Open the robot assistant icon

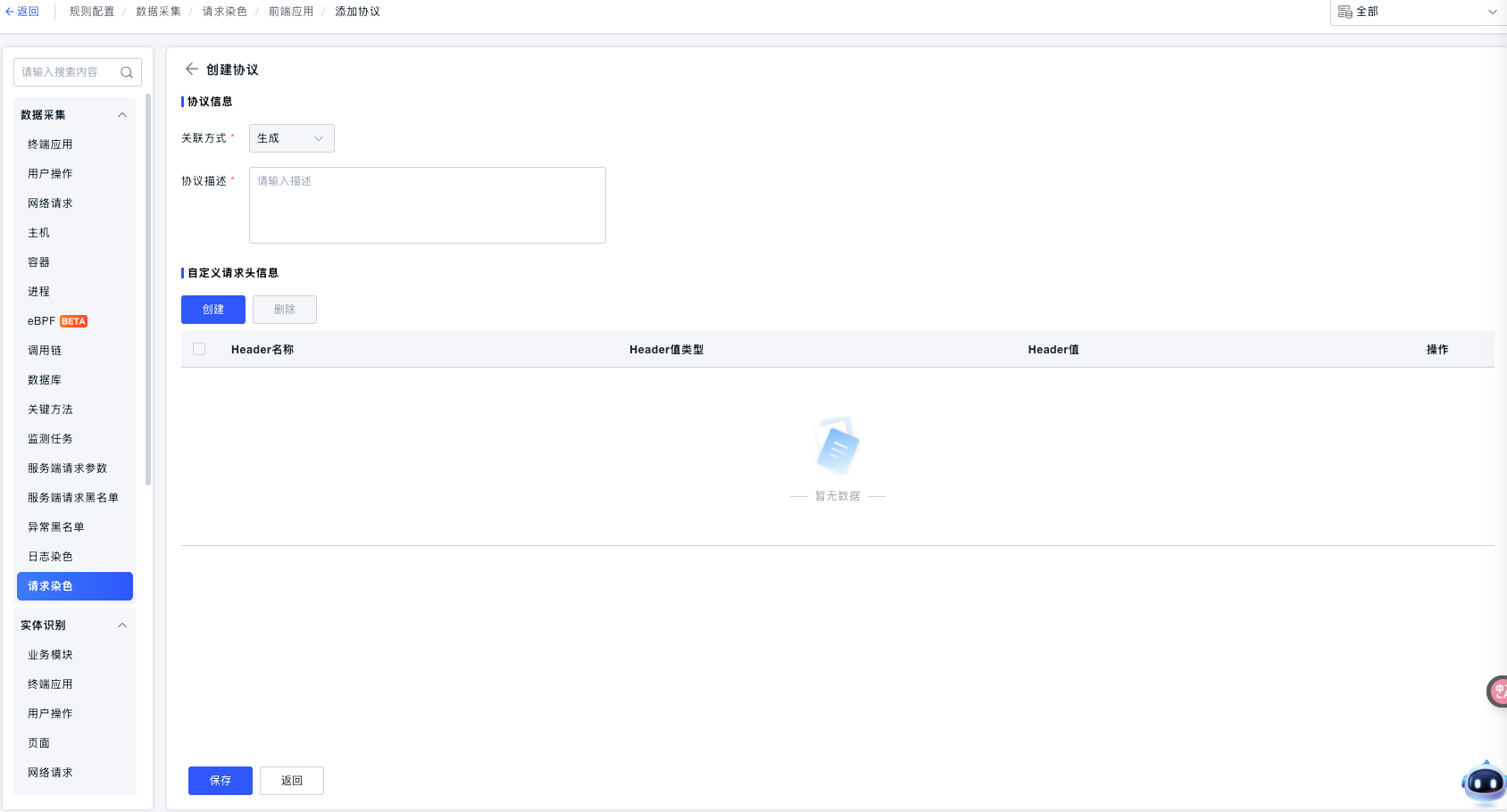tap(1484, 783)
